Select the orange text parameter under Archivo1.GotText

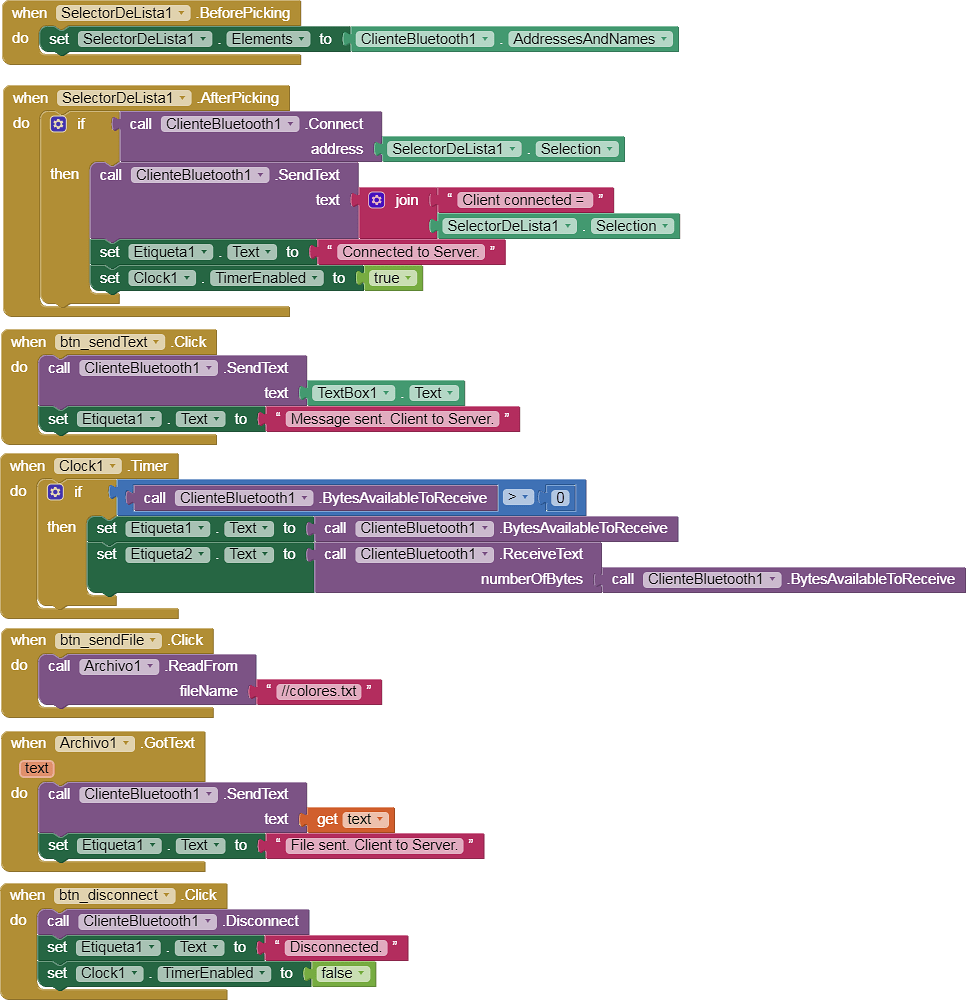pyautogui.click(x=37, y=768)
